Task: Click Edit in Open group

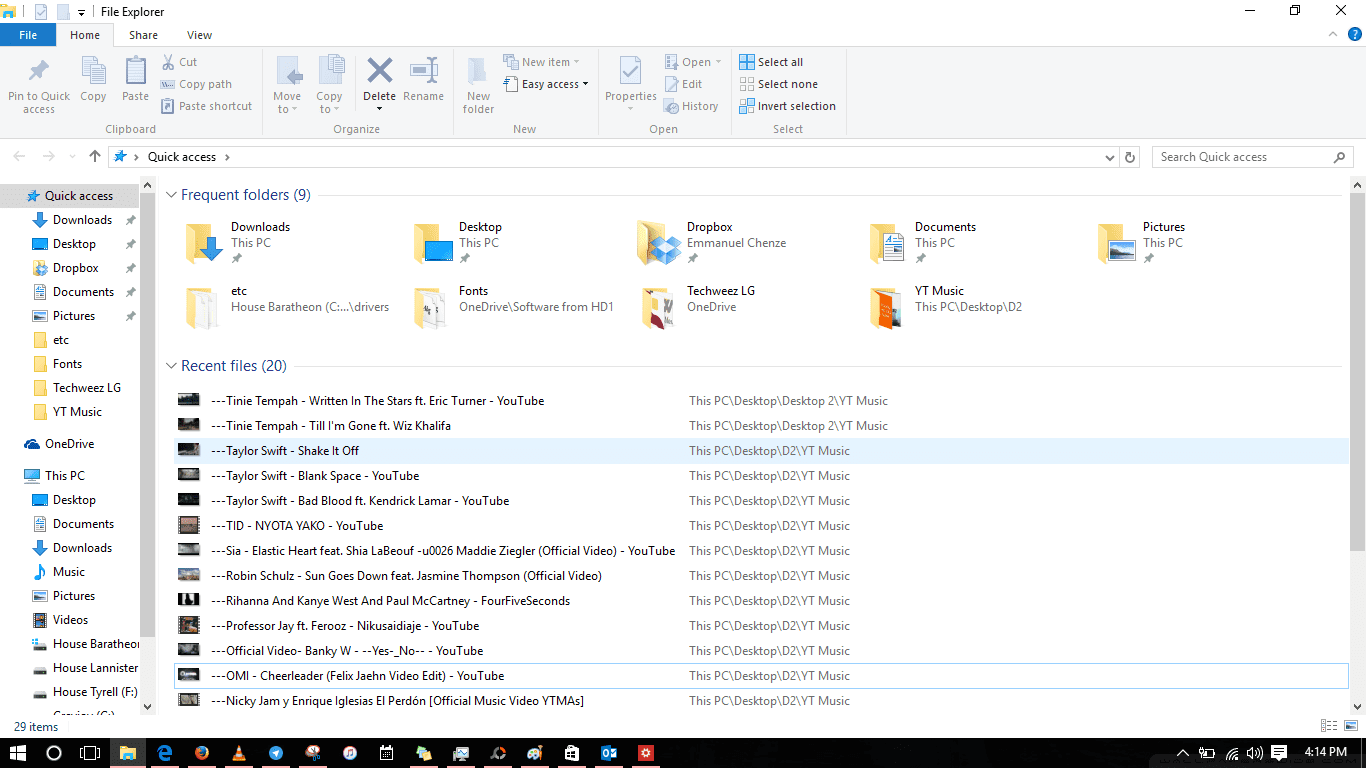Action: (684, 84)
